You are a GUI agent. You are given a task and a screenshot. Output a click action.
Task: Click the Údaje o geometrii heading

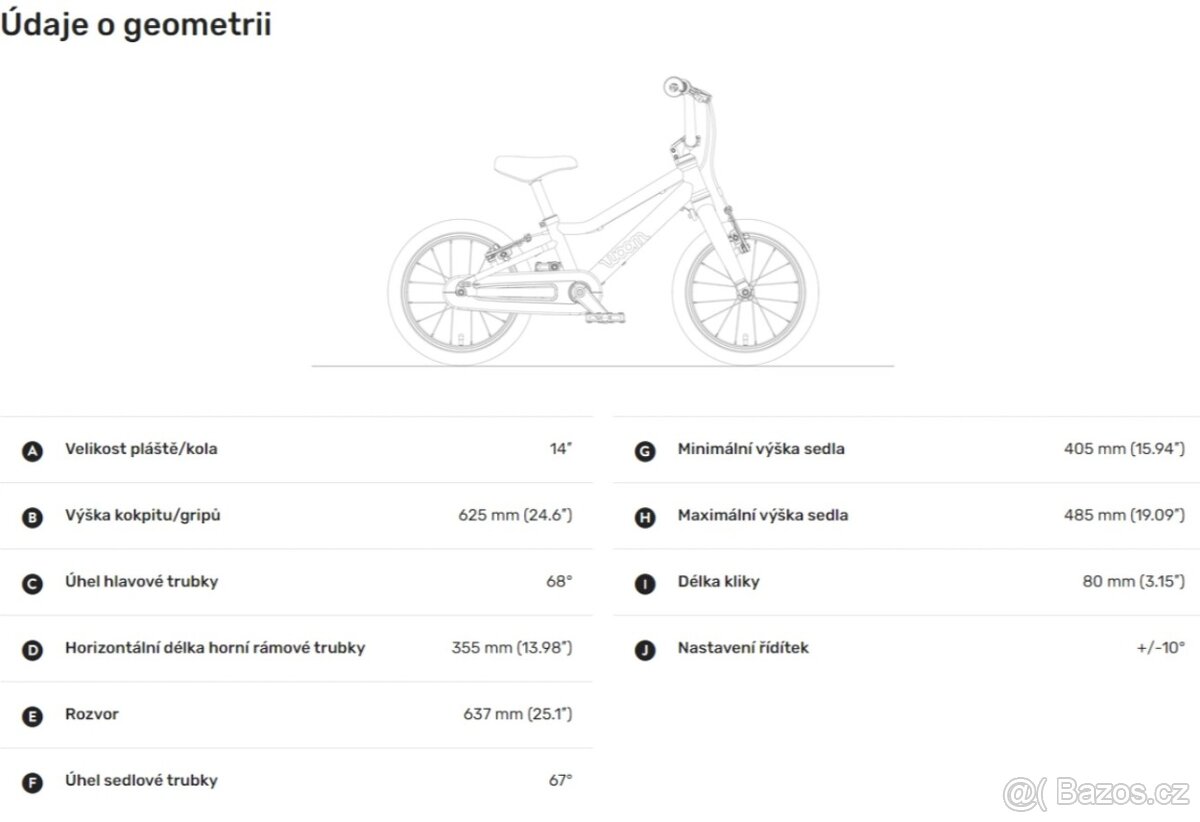tap(136, 24)
